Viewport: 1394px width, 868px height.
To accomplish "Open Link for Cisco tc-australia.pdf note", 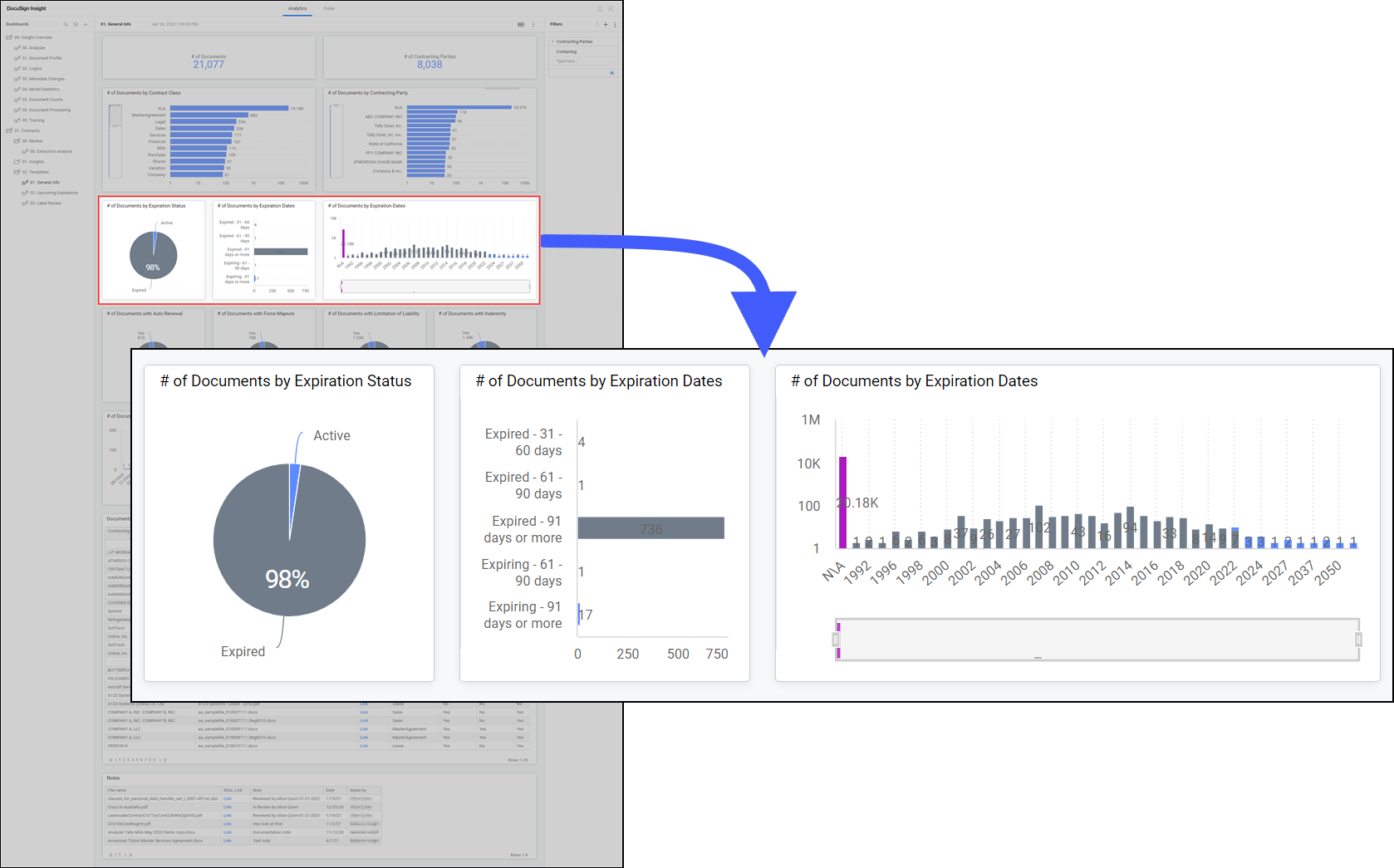I will coord(227,807).
